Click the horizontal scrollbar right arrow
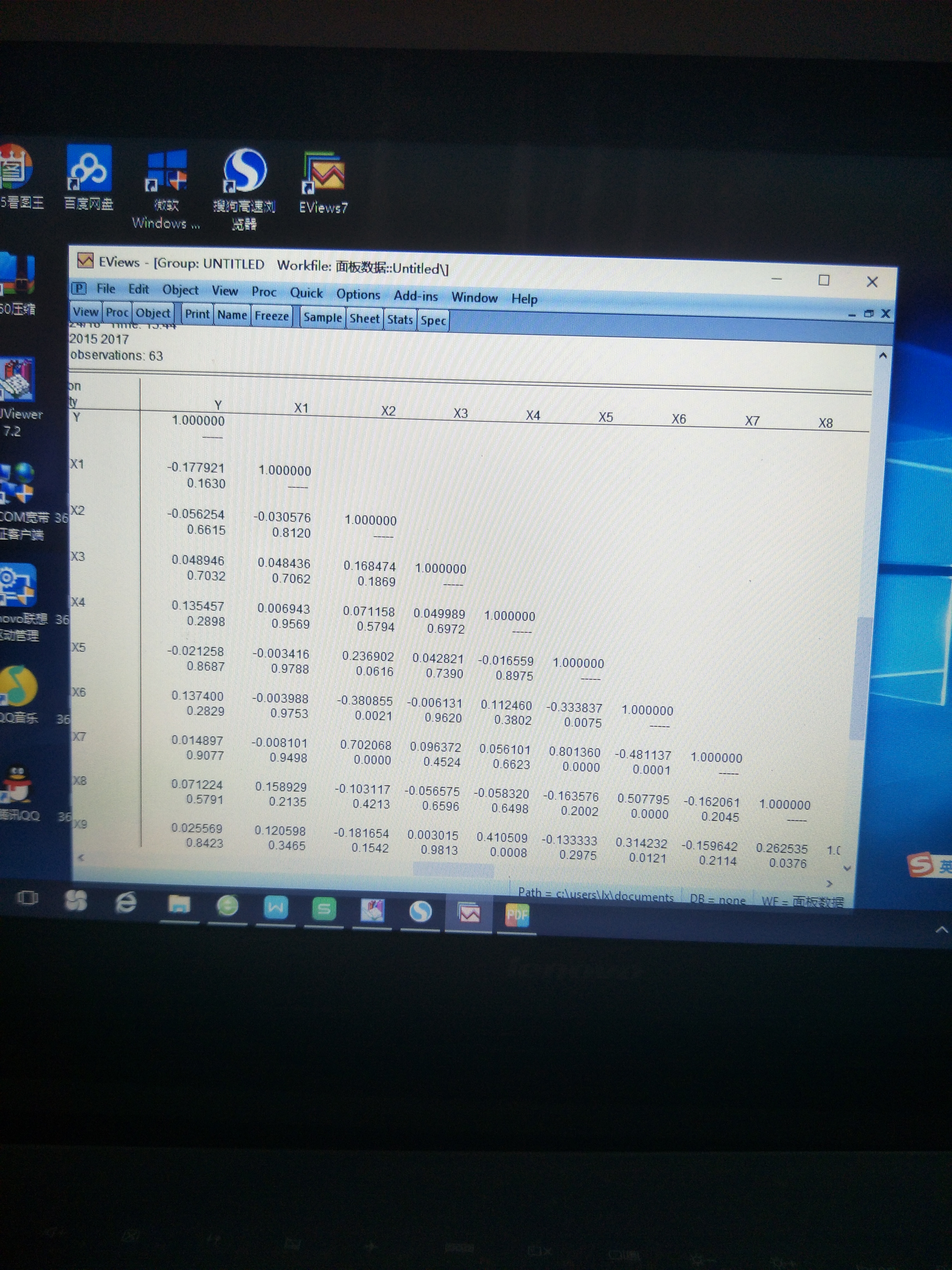 tap(829, 884)
